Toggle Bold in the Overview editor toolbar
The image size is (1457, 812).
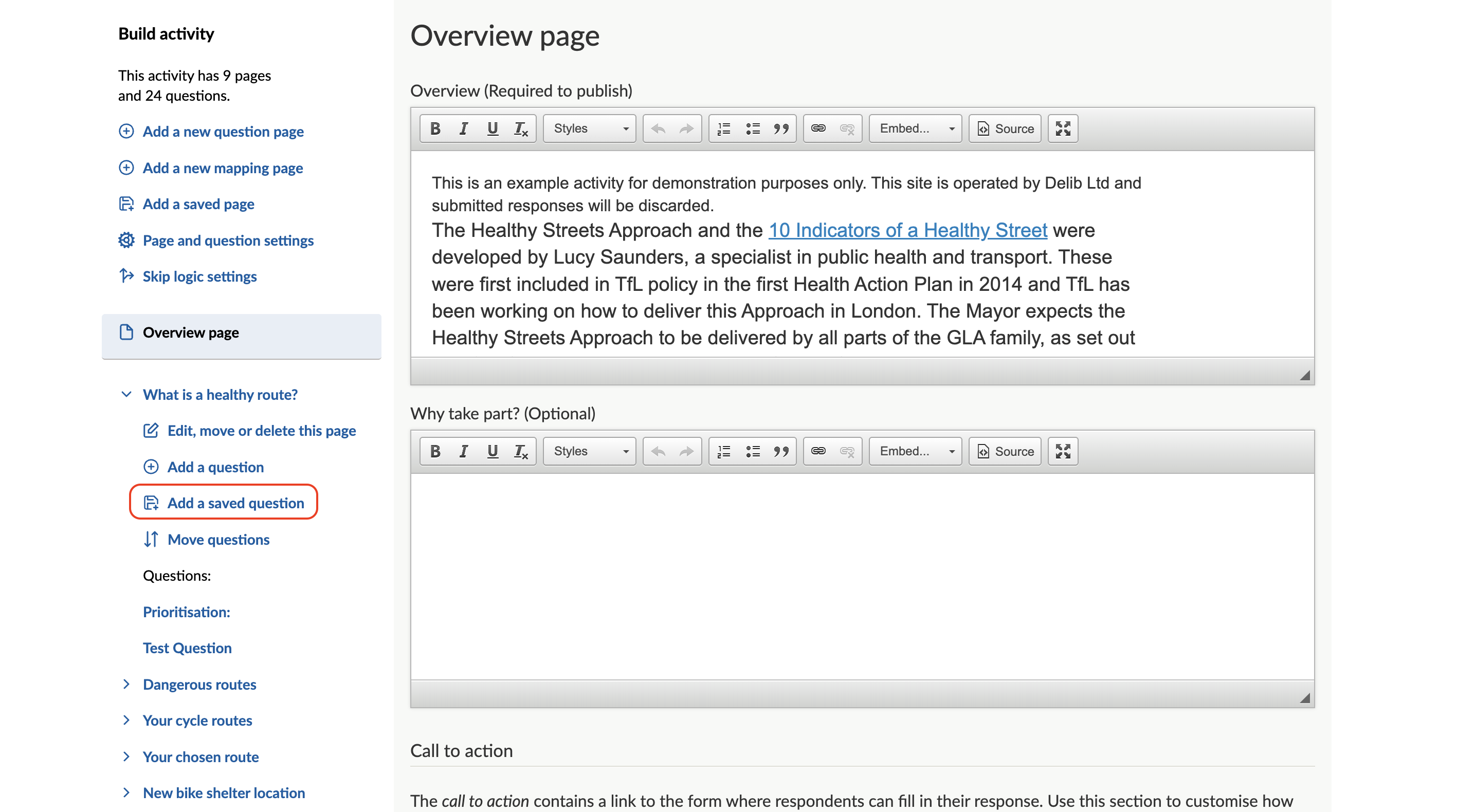click(435, 128)
